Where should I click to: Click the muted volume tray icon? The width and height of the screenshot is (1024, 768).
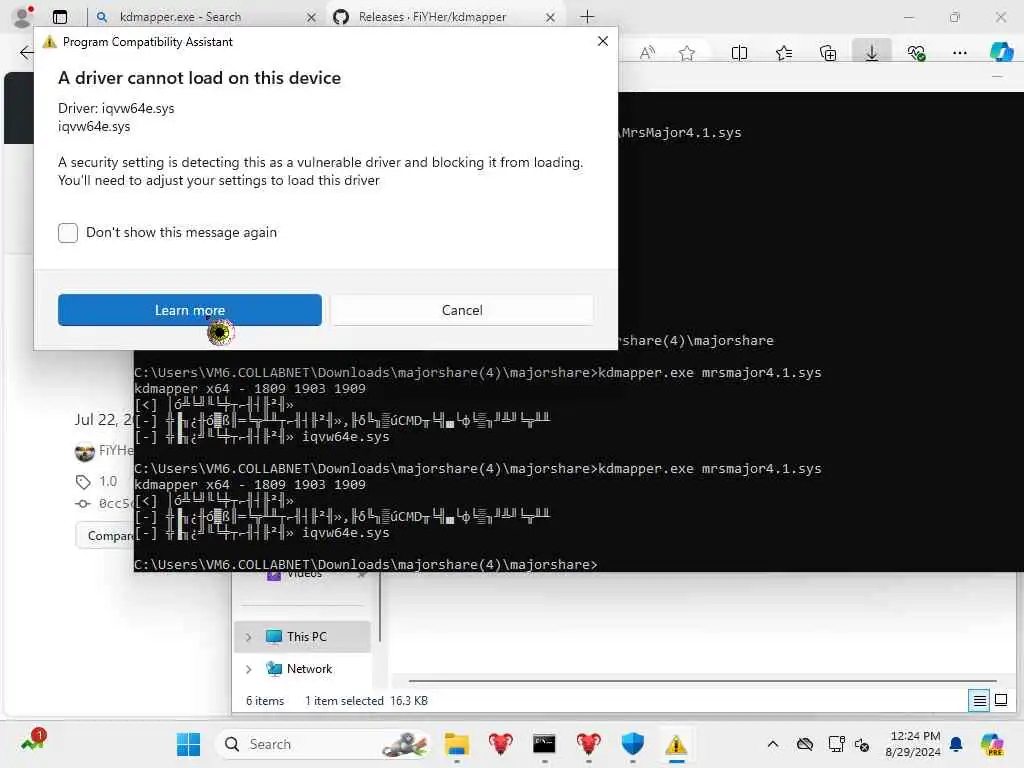point(862,744)
